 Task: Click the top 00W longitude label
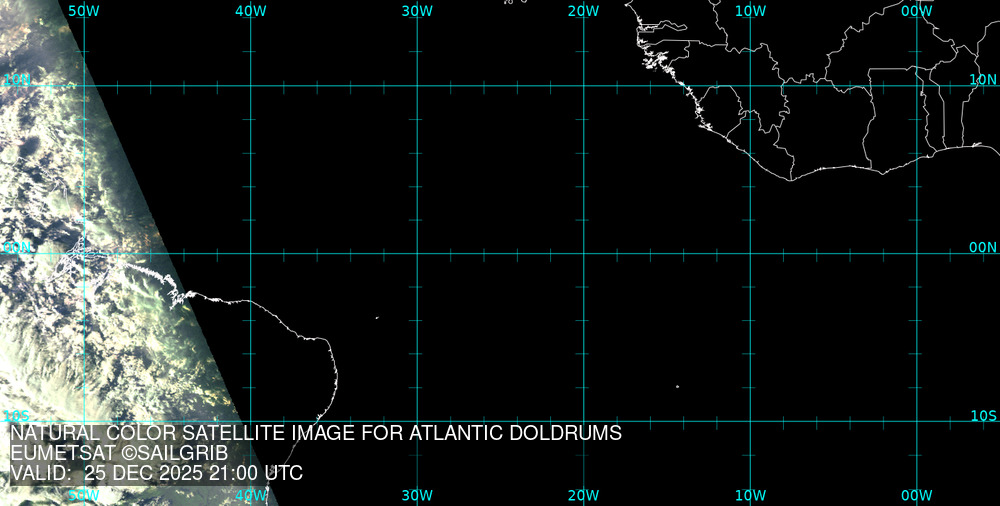(916, 11)
